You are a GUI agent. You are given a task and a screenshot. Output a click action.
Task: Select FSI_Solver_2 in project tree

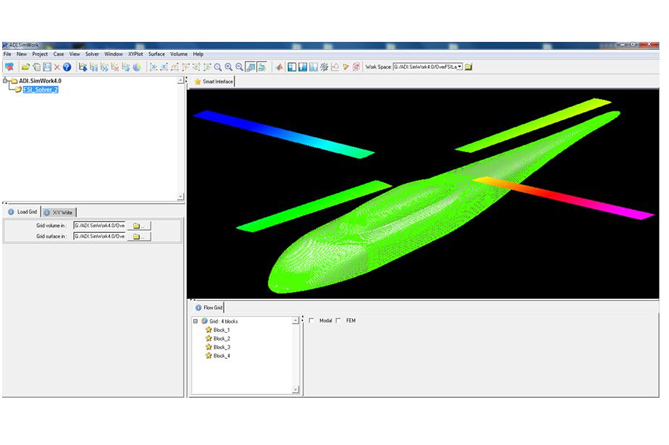(x=40, y=89)
